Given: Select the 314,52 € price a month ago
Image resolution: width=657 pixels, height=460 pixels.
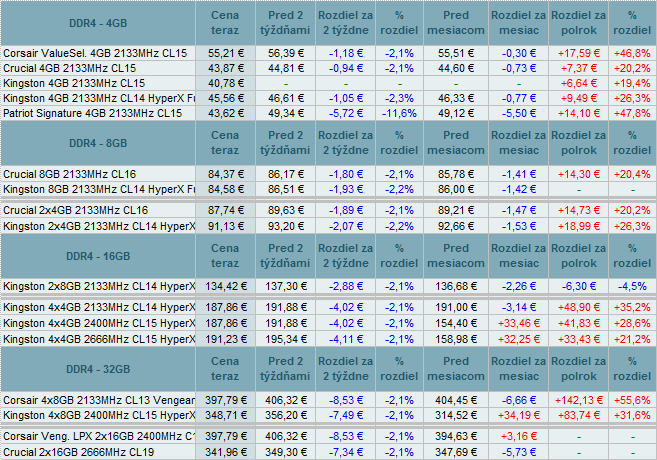Looking at the screenshot, I should pyautogui.click(x=456, y=416).
